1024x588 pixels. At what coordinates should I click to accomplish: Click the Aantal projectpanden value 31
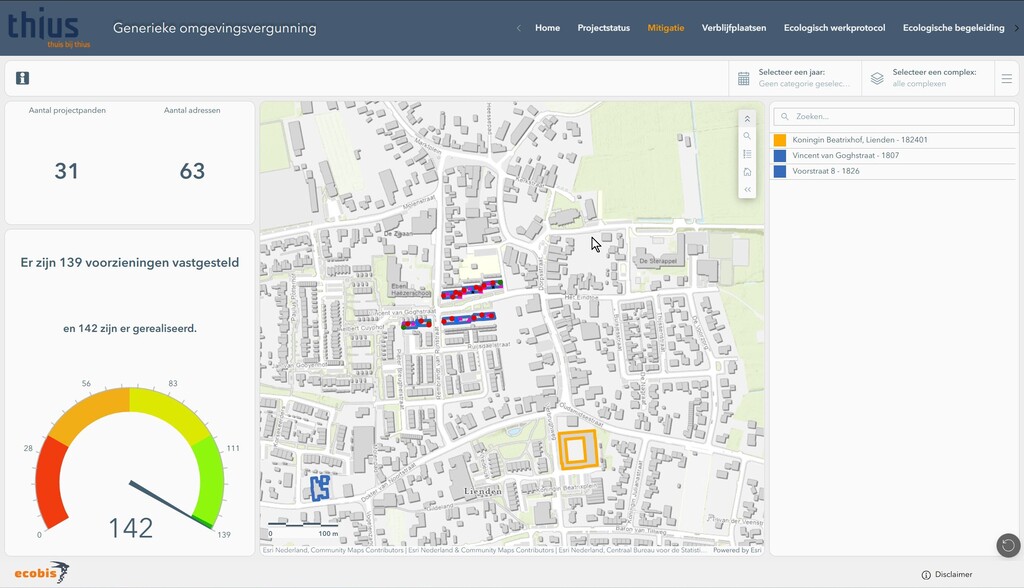tap(66, 171)
